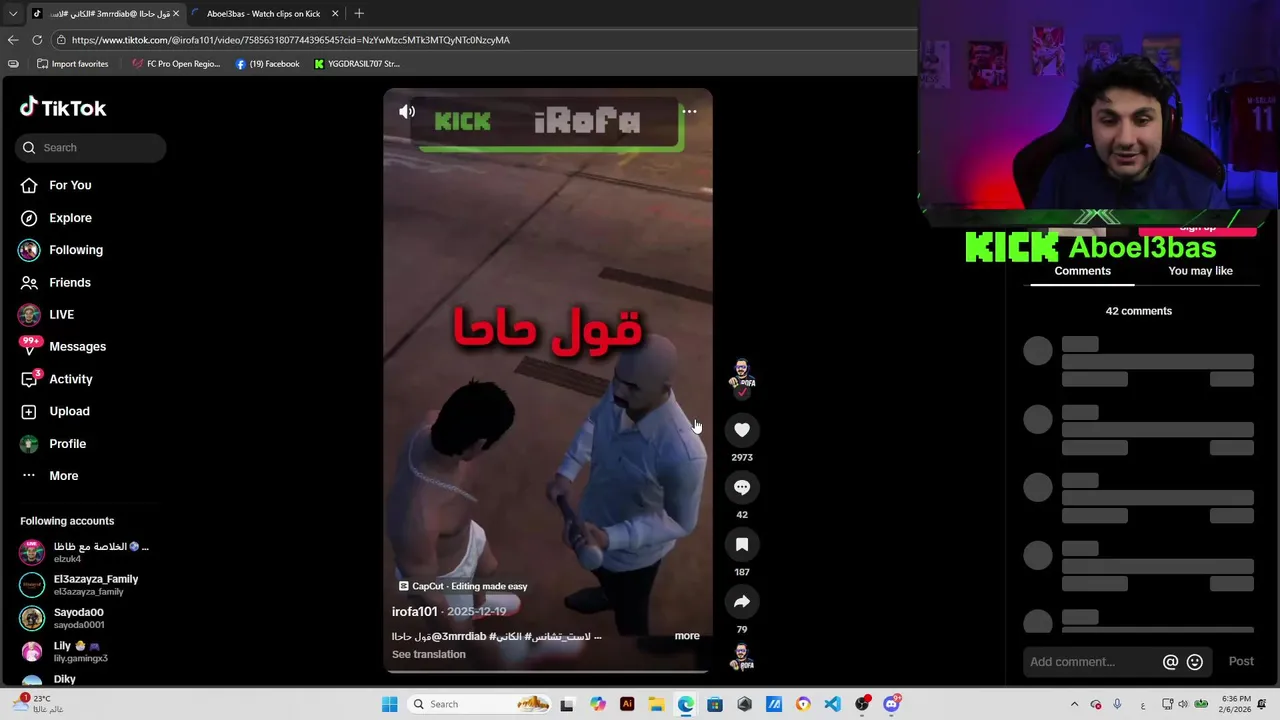Open the Facebook bookmark
1280x720 pixels.
(x=267, y=64)
